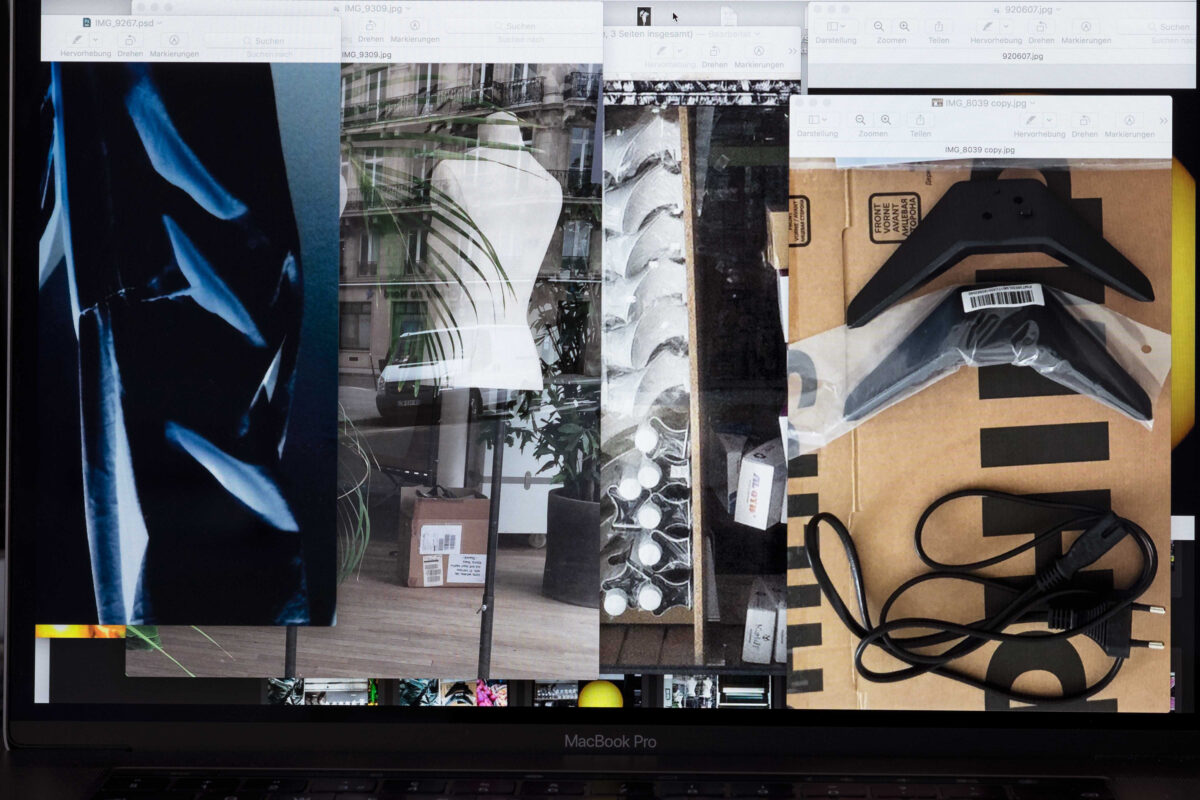Toggle Markierungen icon in IMG_9309.jpg window

click(414, 25)
